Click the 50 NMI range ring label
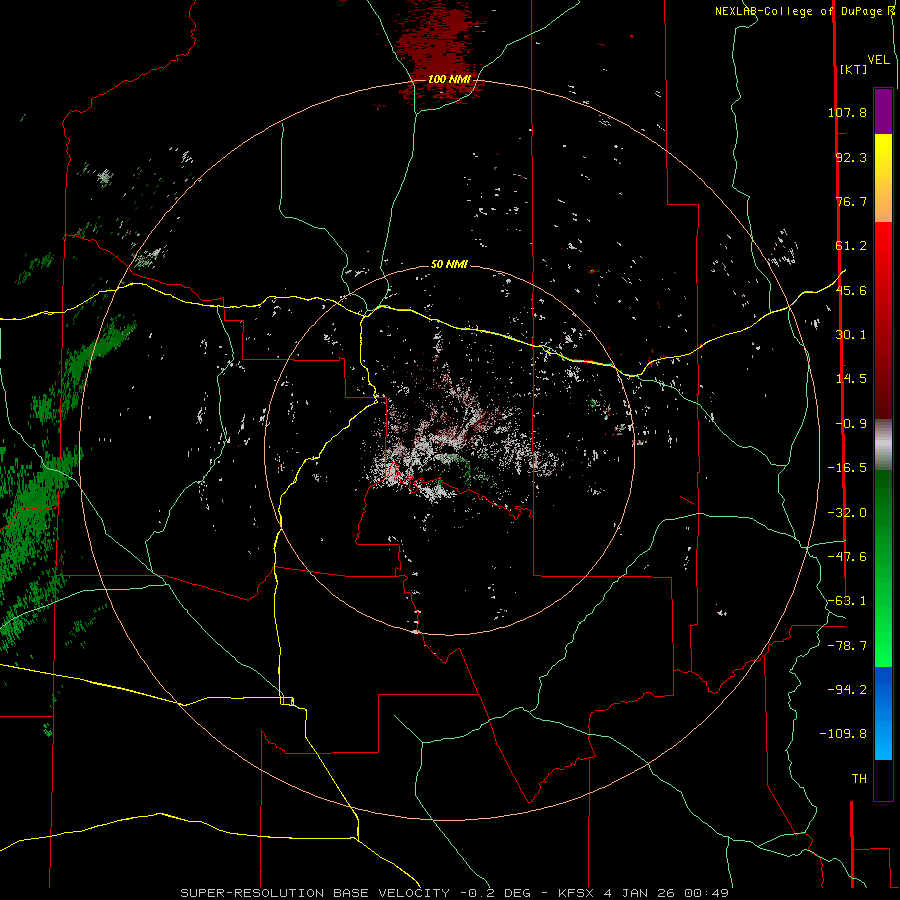 coord(449,264)
